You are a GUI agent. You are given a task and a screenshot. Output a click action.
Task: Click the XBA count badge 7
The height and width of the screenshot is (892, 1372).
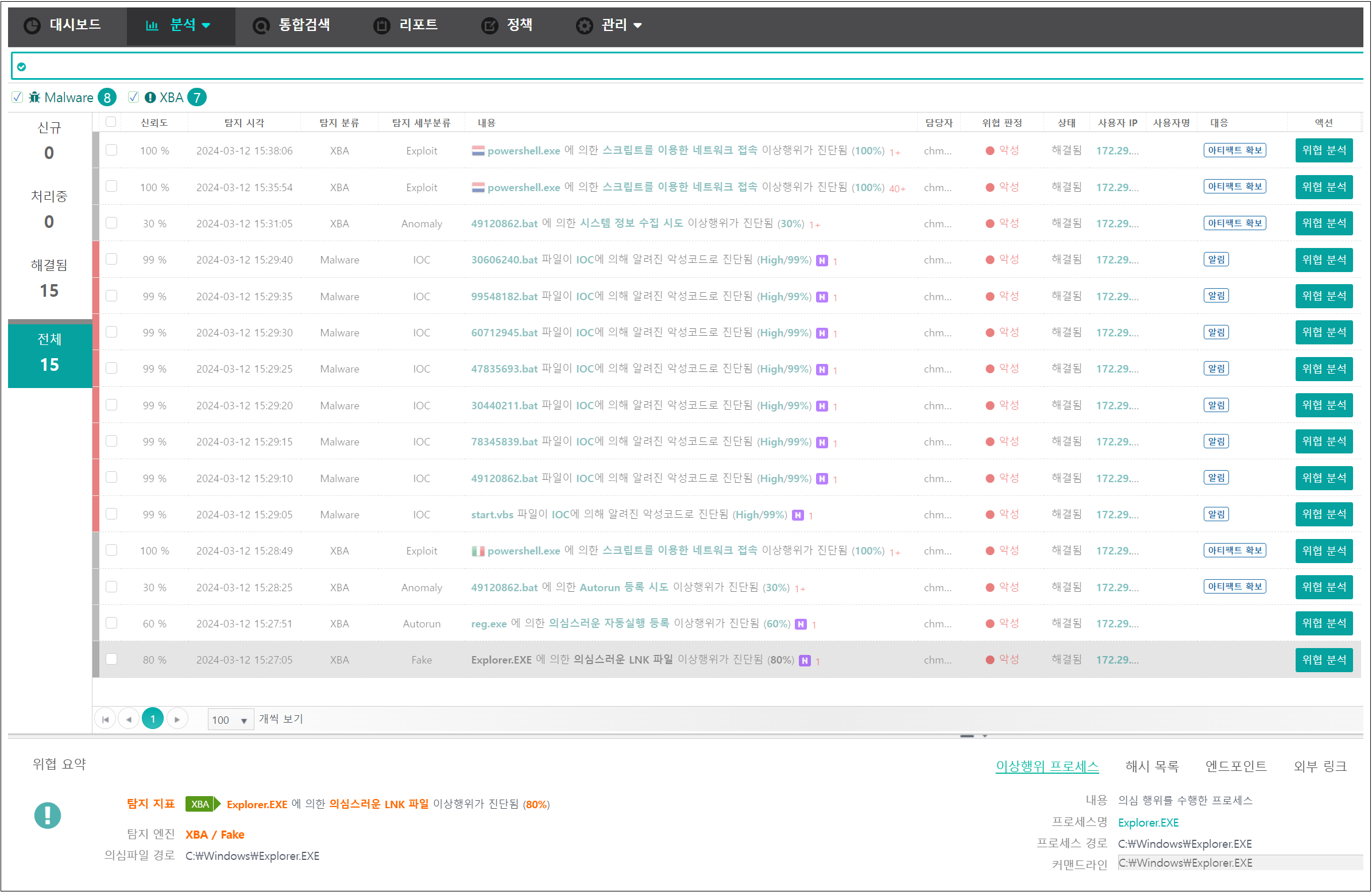tap(196, 98)
